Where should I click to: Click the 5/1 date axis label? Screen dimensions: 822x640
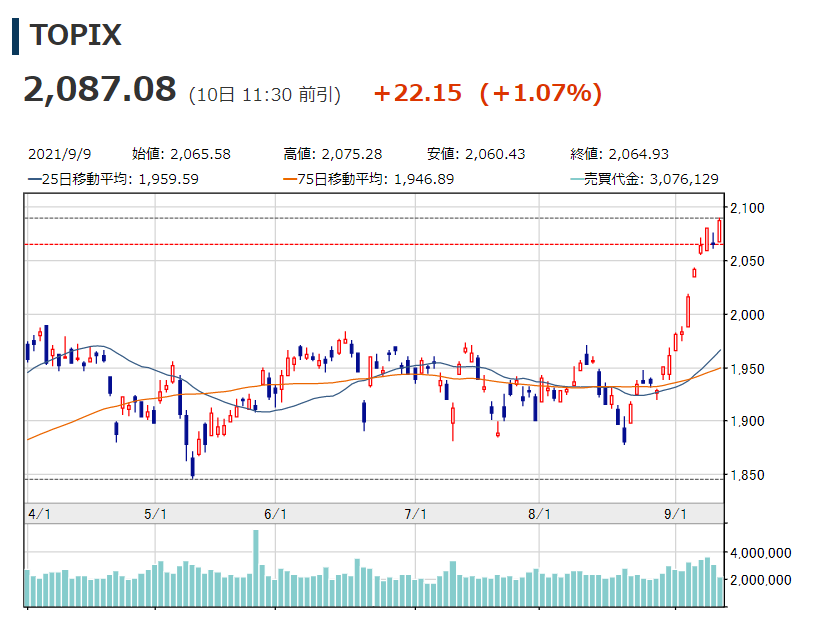coord(155,514)
